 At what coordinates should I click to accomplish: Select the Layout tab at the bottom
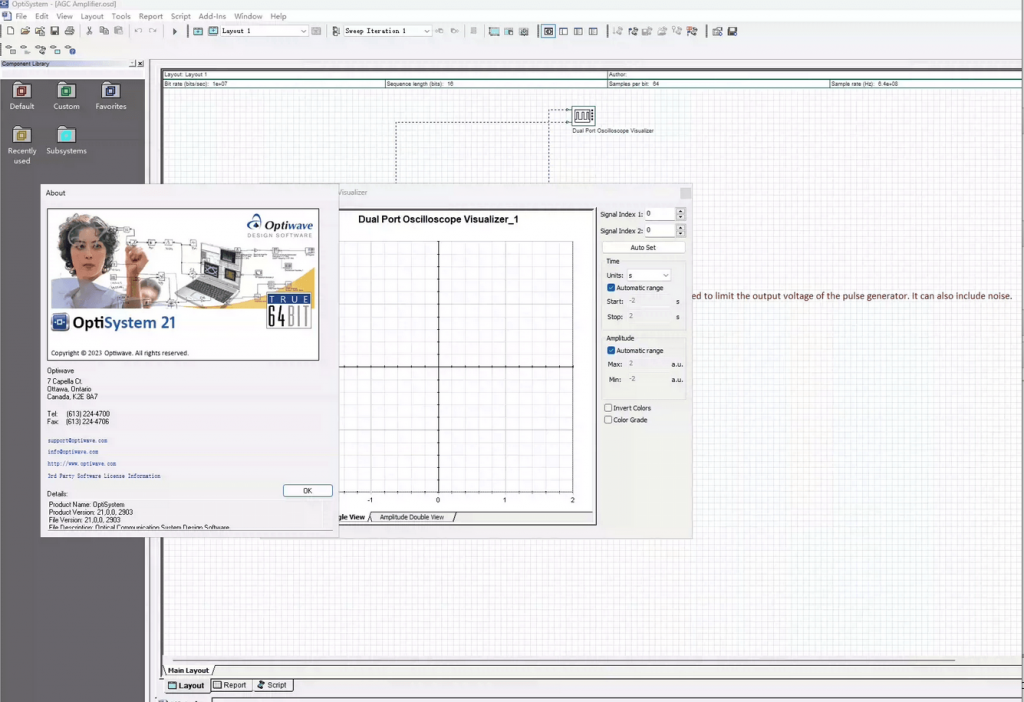click(x=186, y=685)
